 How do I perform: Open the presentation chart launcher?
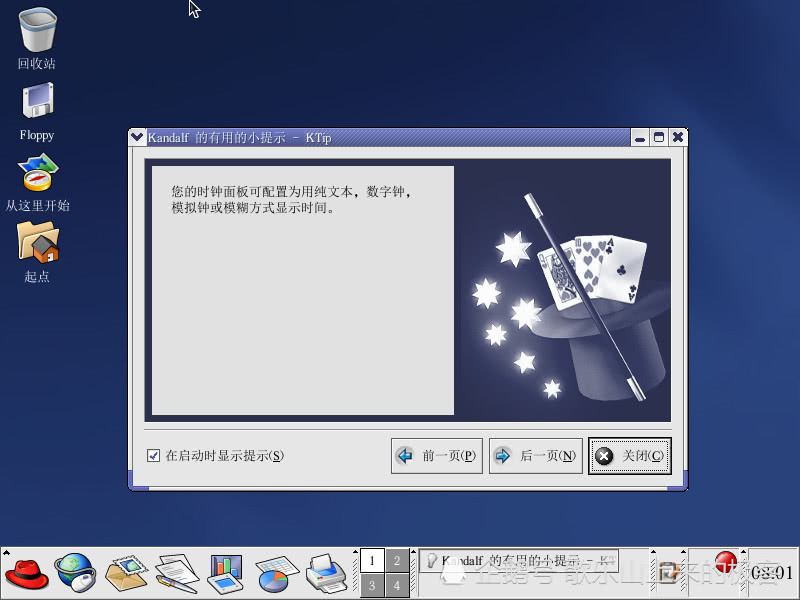click(x=226, y=574)
